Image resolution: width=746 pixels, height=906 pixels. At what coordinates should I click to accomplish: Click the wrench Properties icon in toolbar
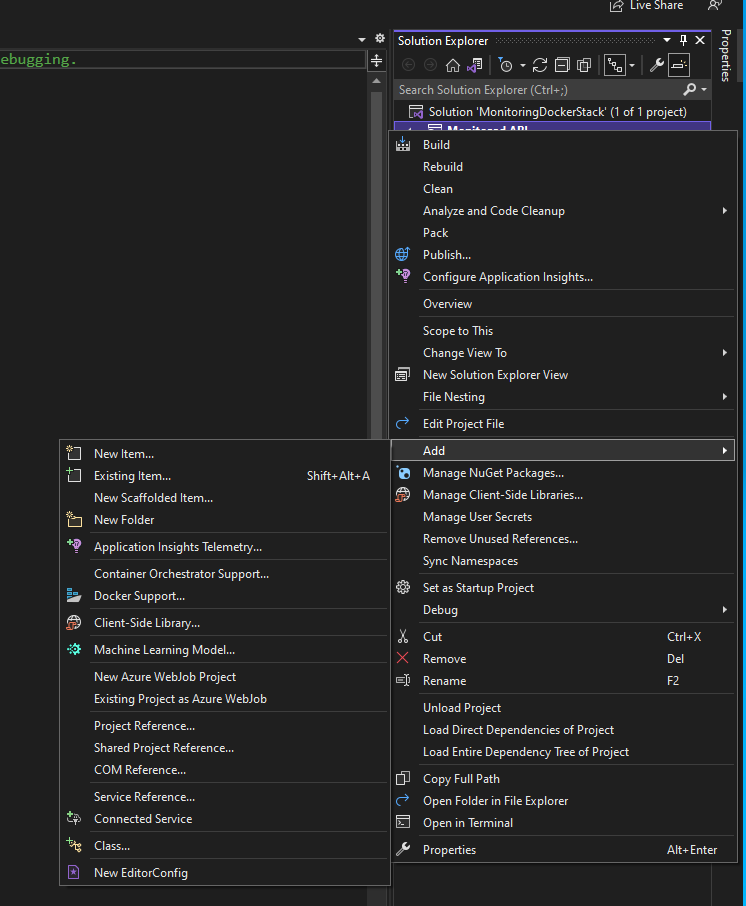(656, 65)
